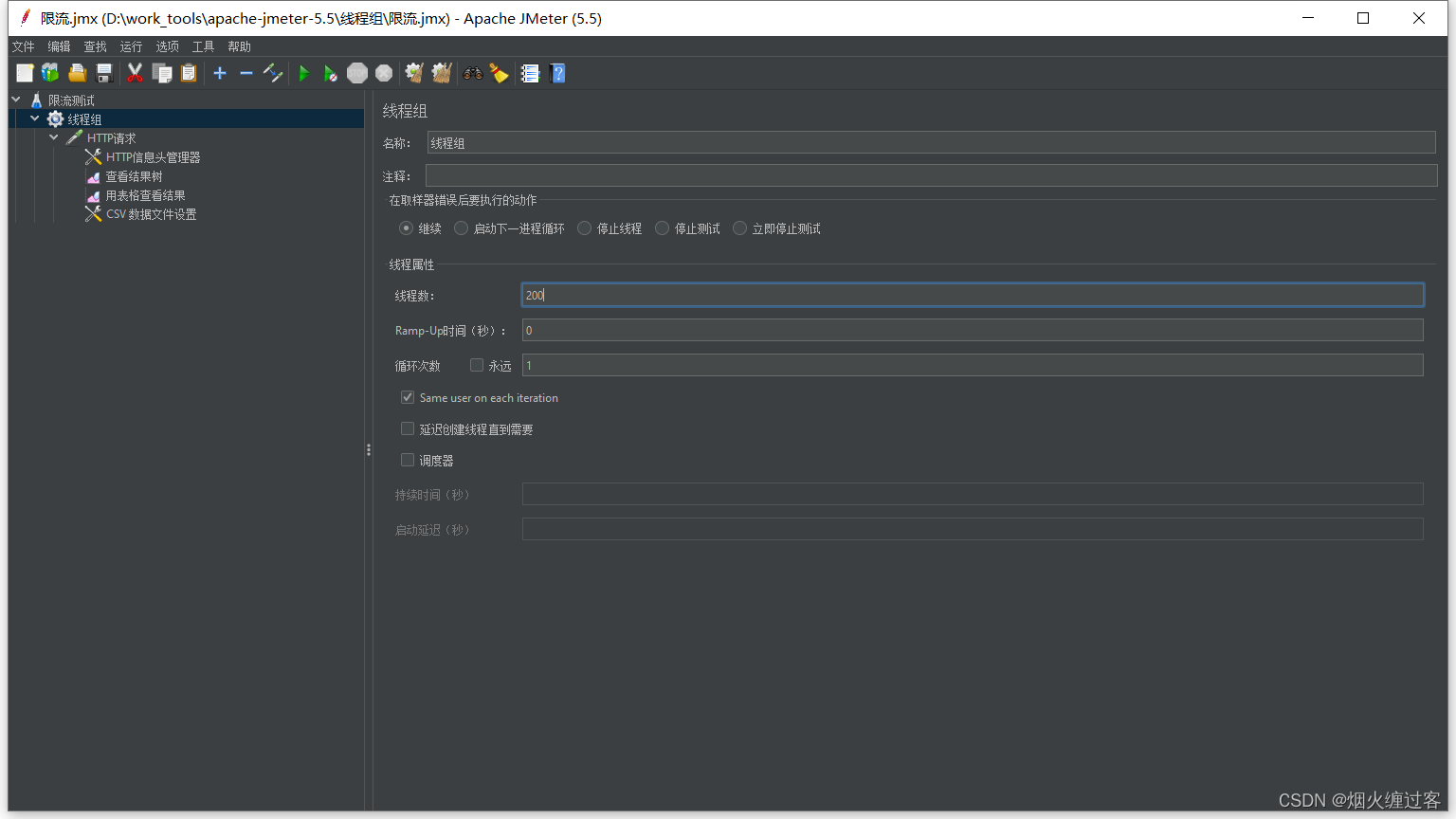Viewport: 1456px width, 819px height.
Task: Click the HTTP信息头管理器 tools icon
Action: (93, 157)
